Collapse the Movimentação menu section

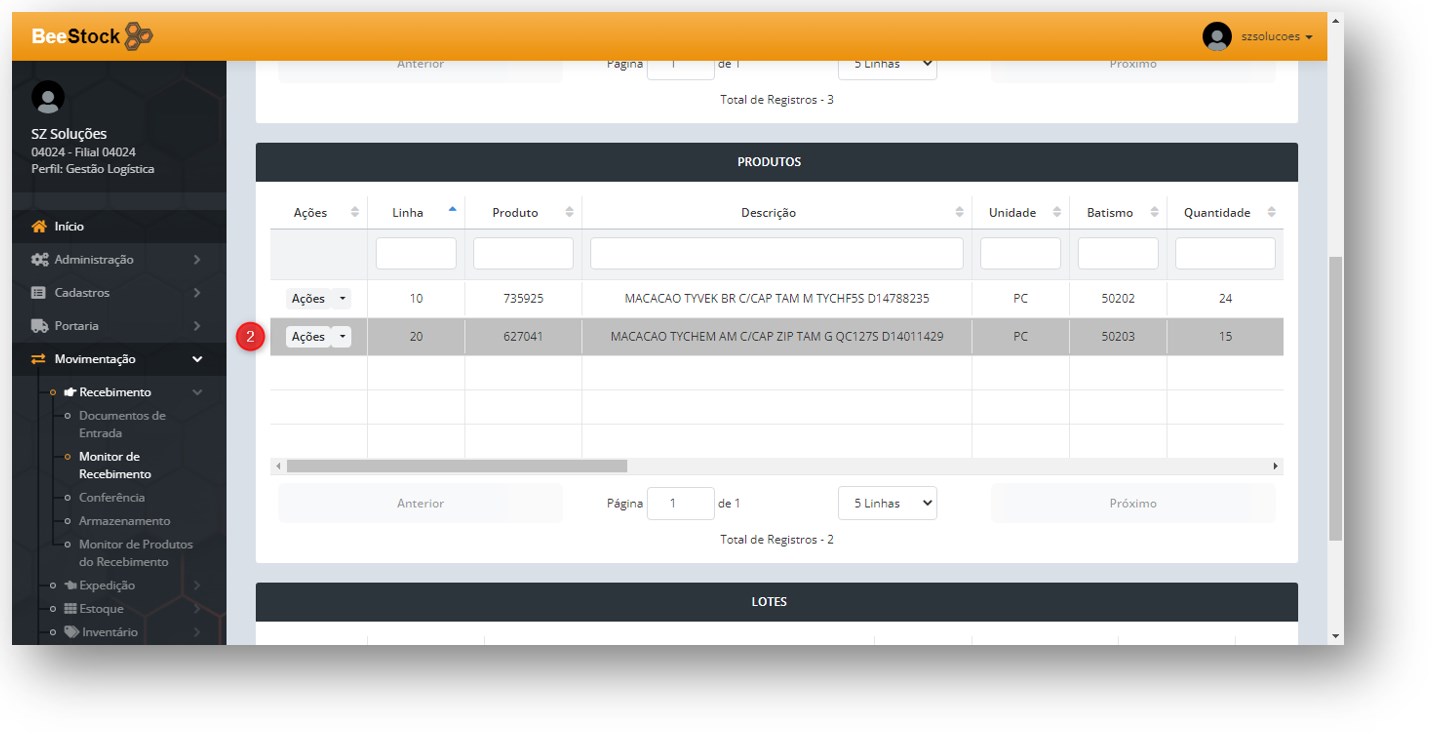tap(197, 359)
